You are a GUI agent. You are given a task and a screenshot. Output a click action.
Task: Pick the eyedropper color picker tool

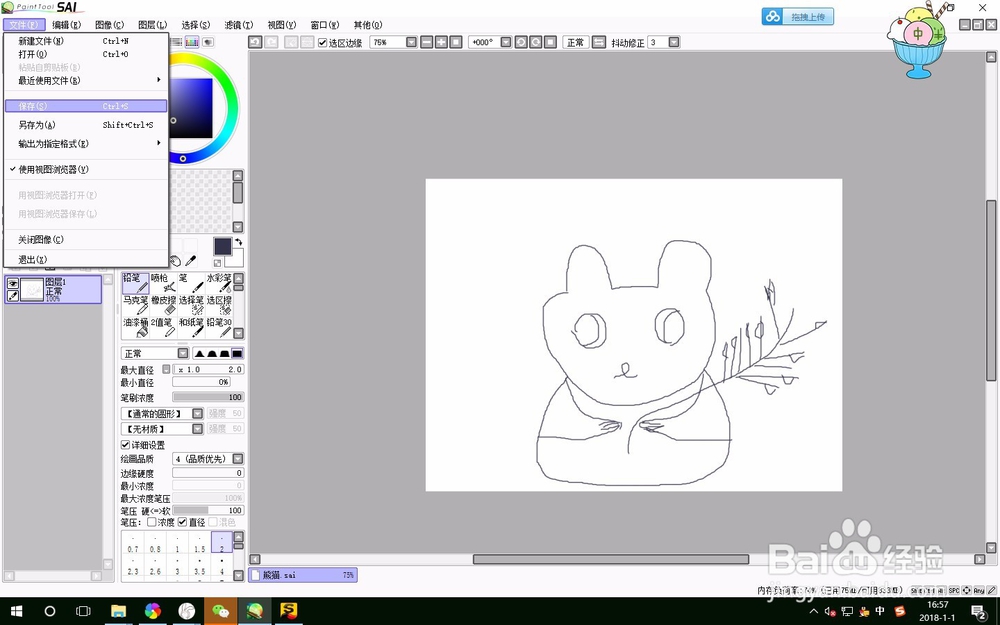190,261
